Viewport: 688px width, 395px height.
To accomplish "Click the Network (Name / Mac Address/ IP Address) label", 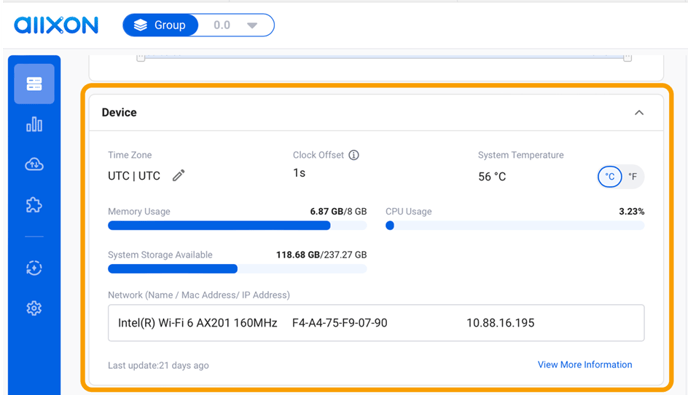I will point(199,295).
